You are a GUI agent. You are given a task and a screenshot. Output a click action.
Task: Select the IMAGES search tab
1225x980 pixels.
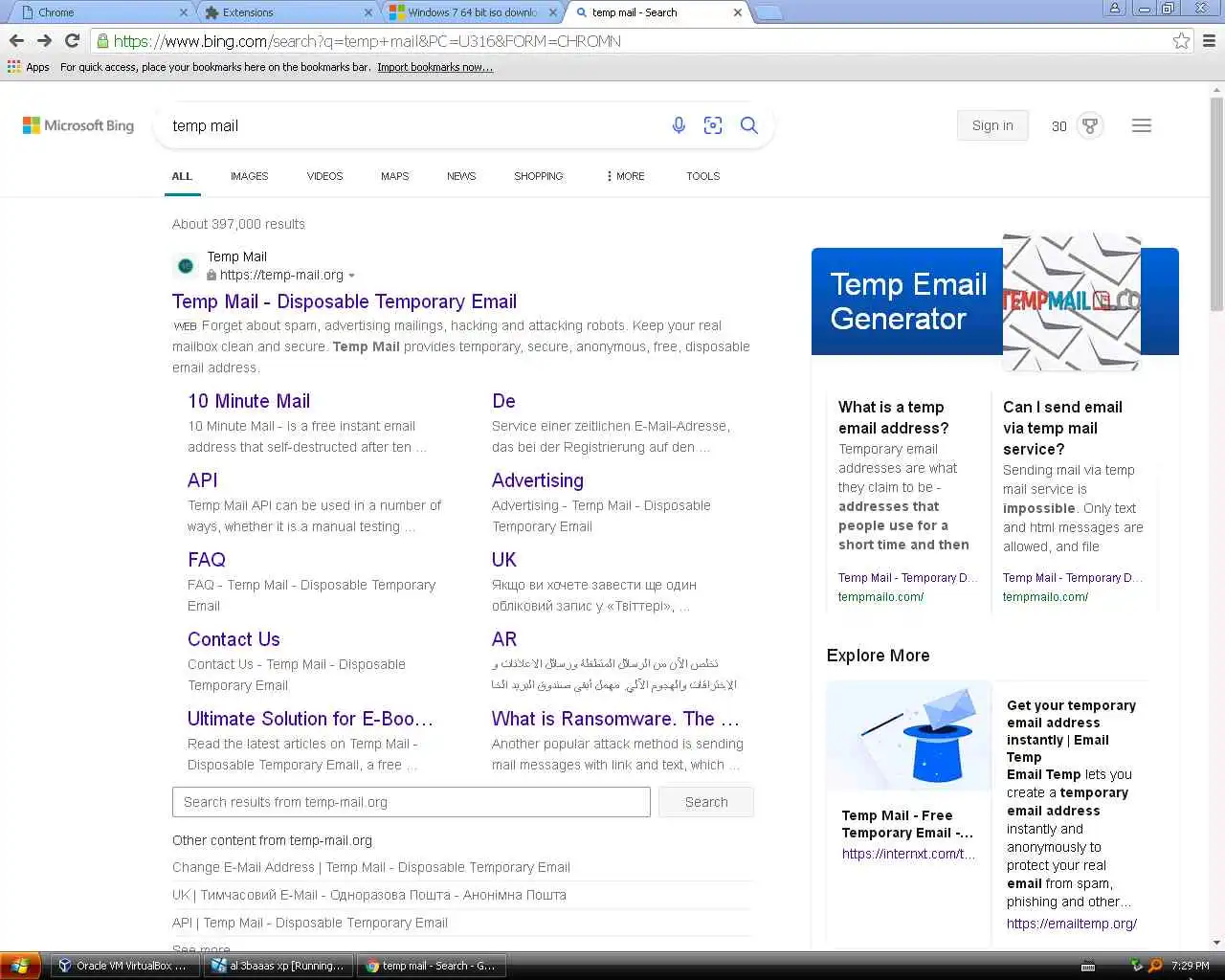(x=249, y=176)
